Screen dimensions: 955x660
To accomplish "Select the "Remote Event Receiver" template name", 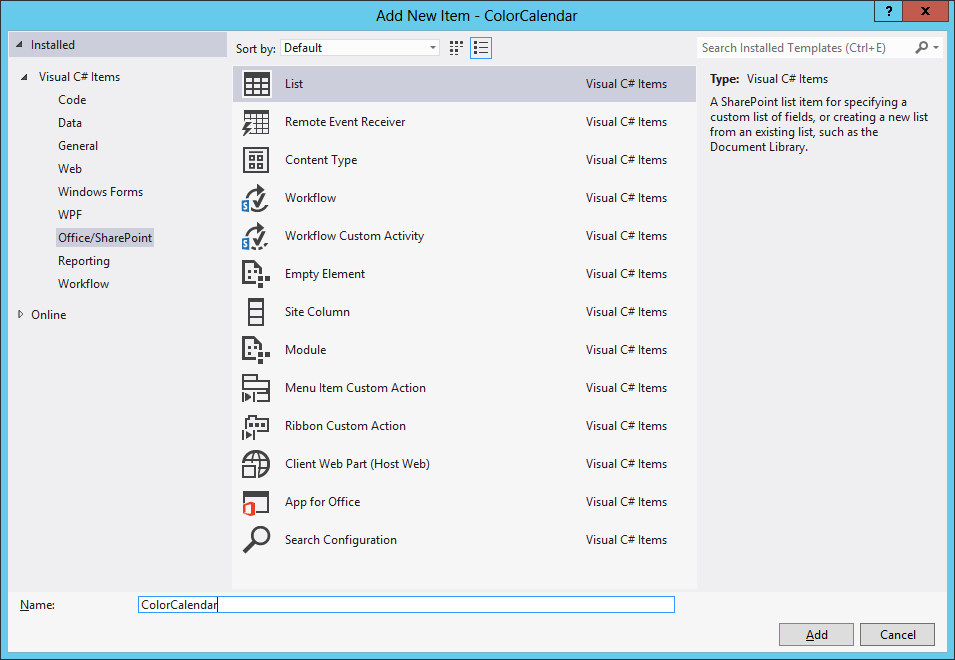I will pyautogui.click(x=345, y=122).
